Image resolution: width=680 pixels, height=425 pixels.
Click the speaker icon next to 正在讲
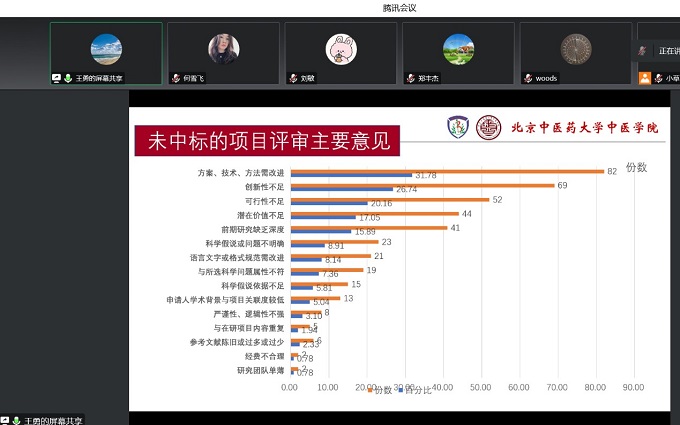tap(642, 50)
